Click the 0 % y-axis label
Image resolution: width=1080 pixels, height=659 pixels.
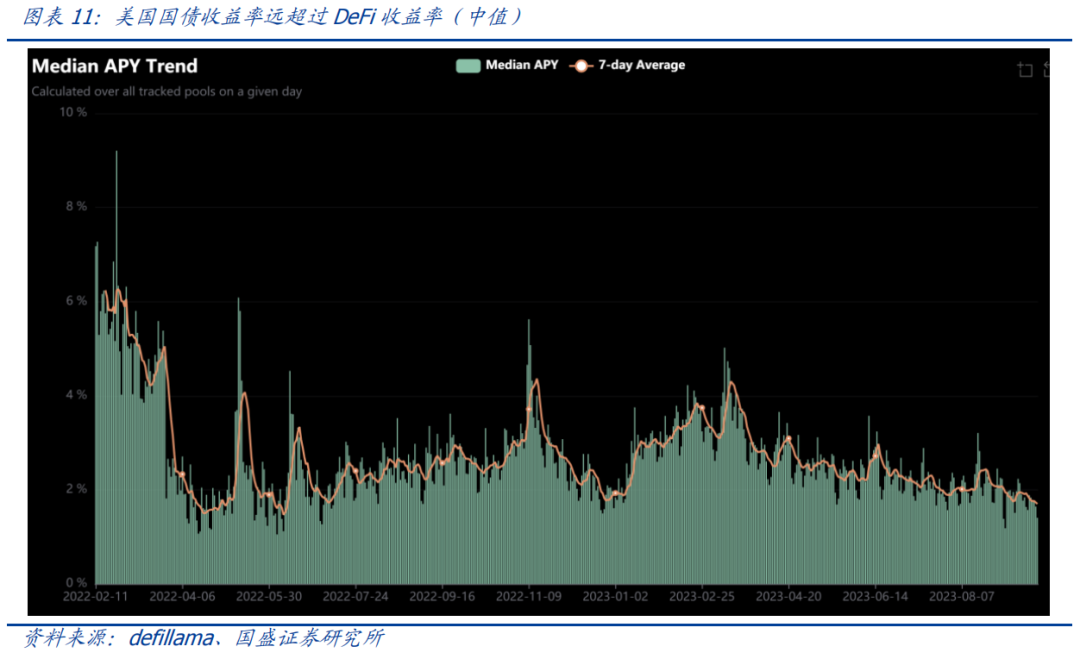click(77, 583)
